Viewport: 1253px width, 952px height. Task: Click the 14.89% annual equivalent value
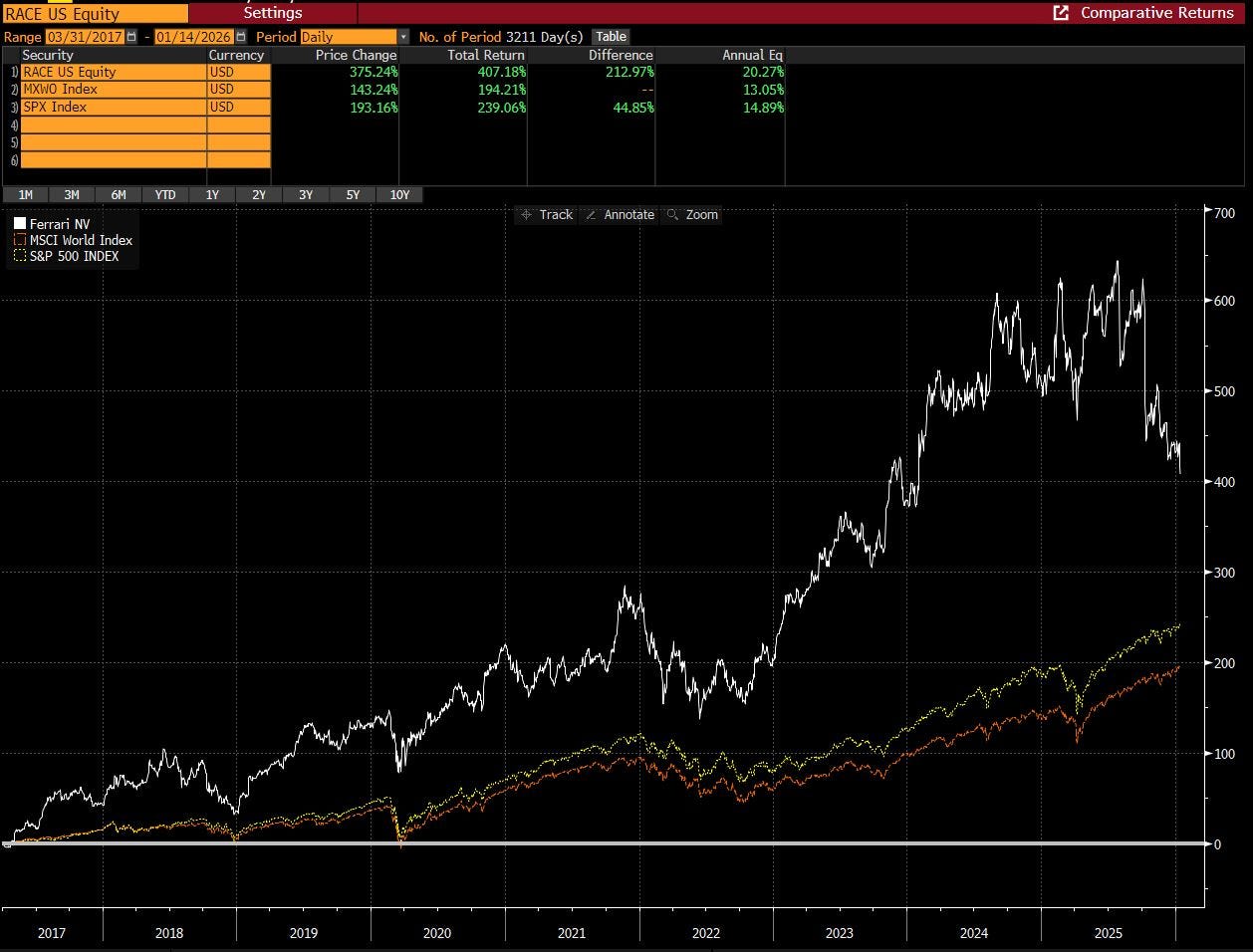coord(761,107)
